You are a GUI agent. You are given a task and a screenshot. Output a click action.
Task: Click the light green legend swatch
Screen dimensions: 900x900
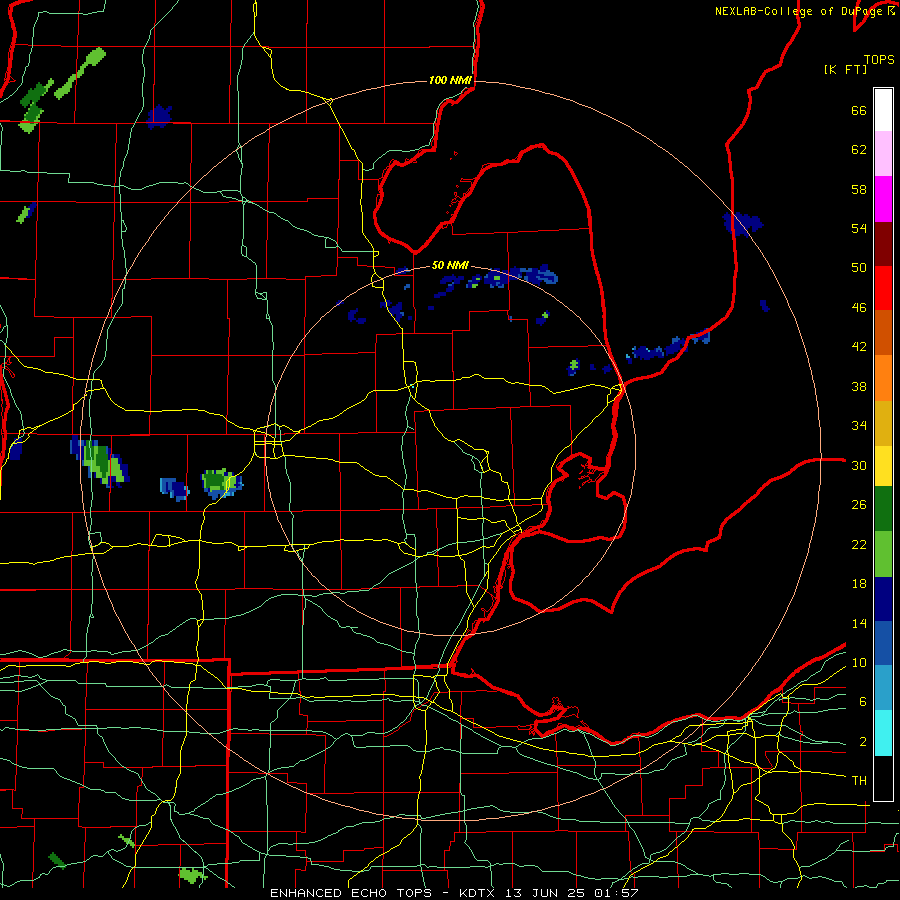coord(883,554)
